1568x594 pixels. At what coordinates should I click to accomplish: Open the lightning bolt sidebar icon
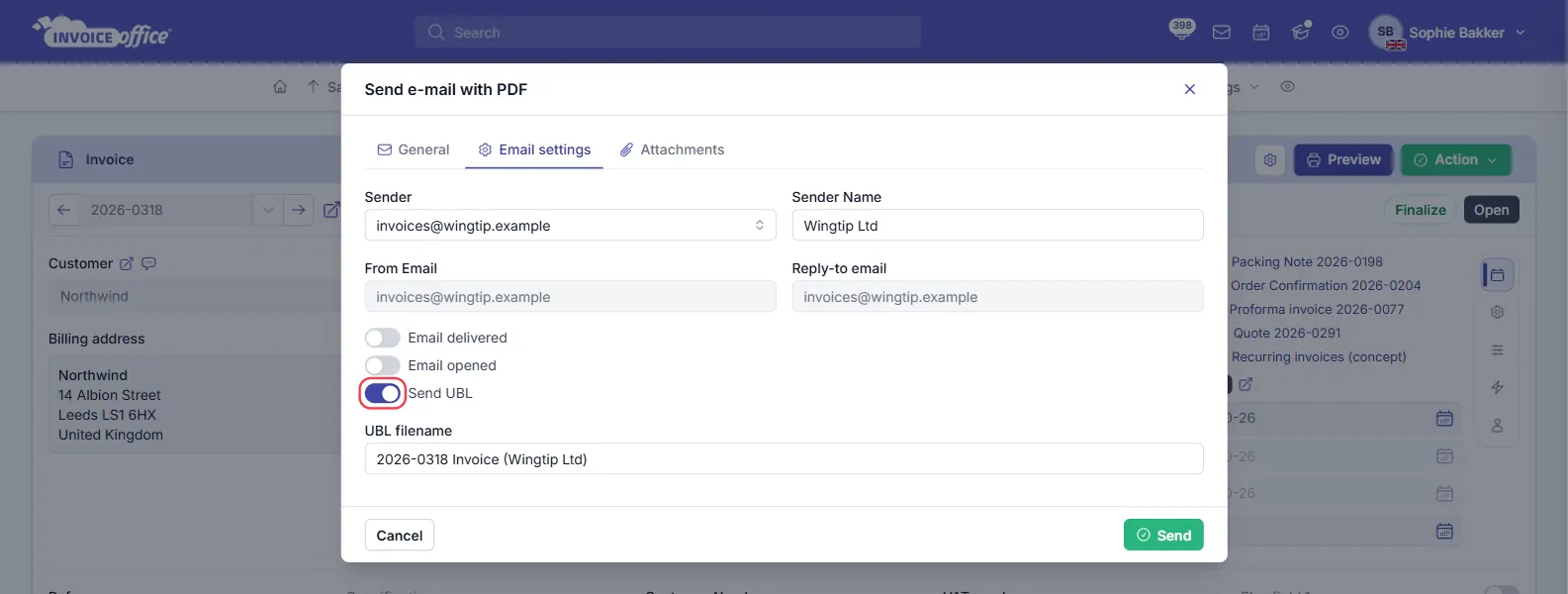pyautogui.click(x=1498, y=387)
